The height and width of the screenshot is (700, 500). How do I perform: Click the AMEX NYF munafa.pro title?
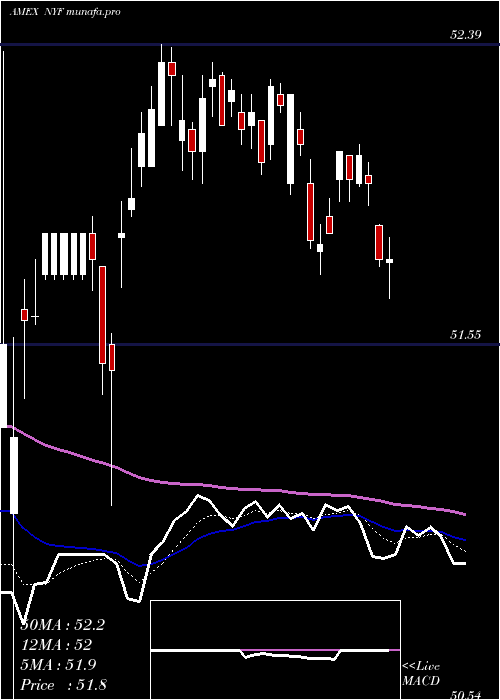click(65, 12)
